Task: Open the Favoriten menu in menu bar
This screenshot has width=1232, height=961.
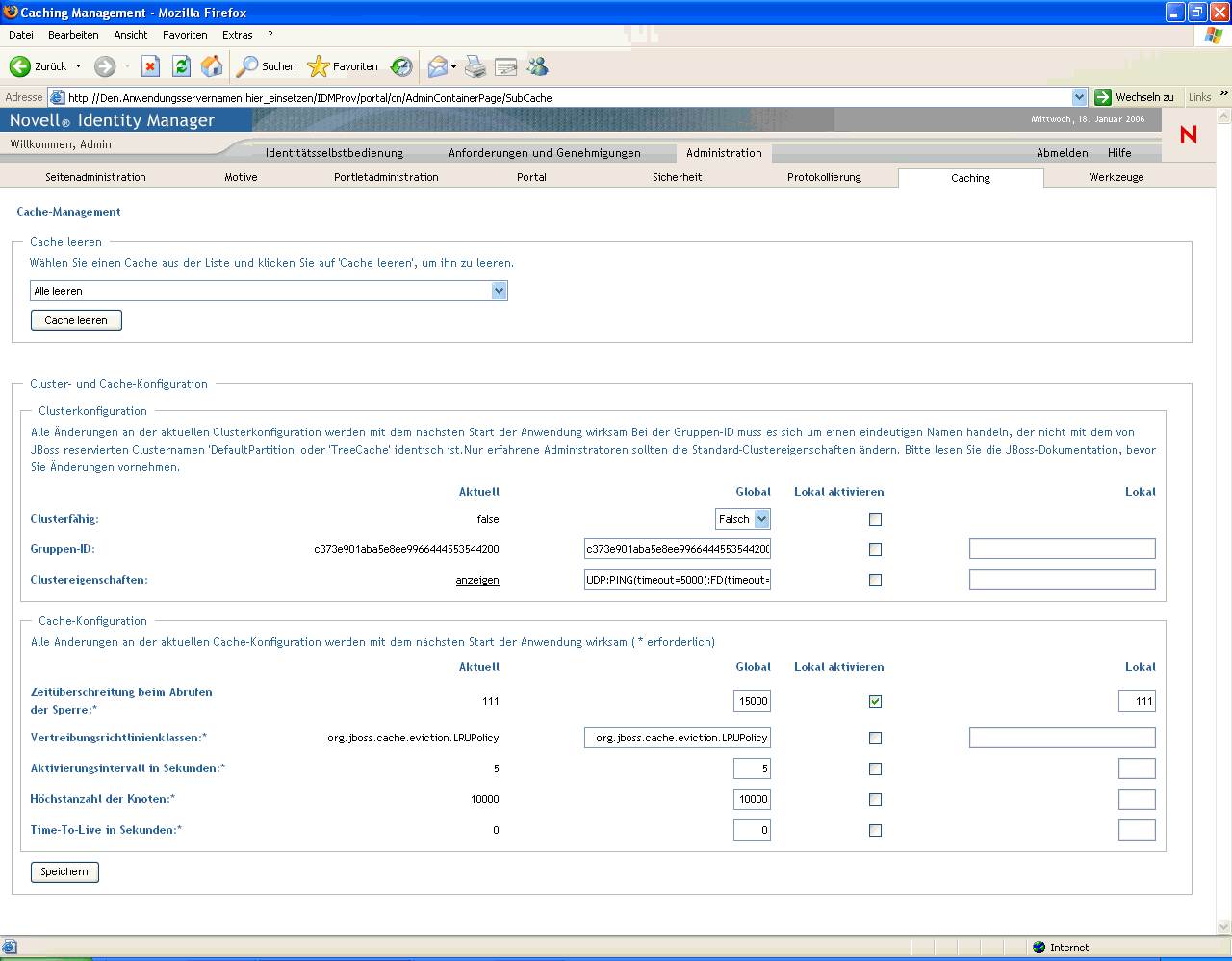Action: (185, 35)
